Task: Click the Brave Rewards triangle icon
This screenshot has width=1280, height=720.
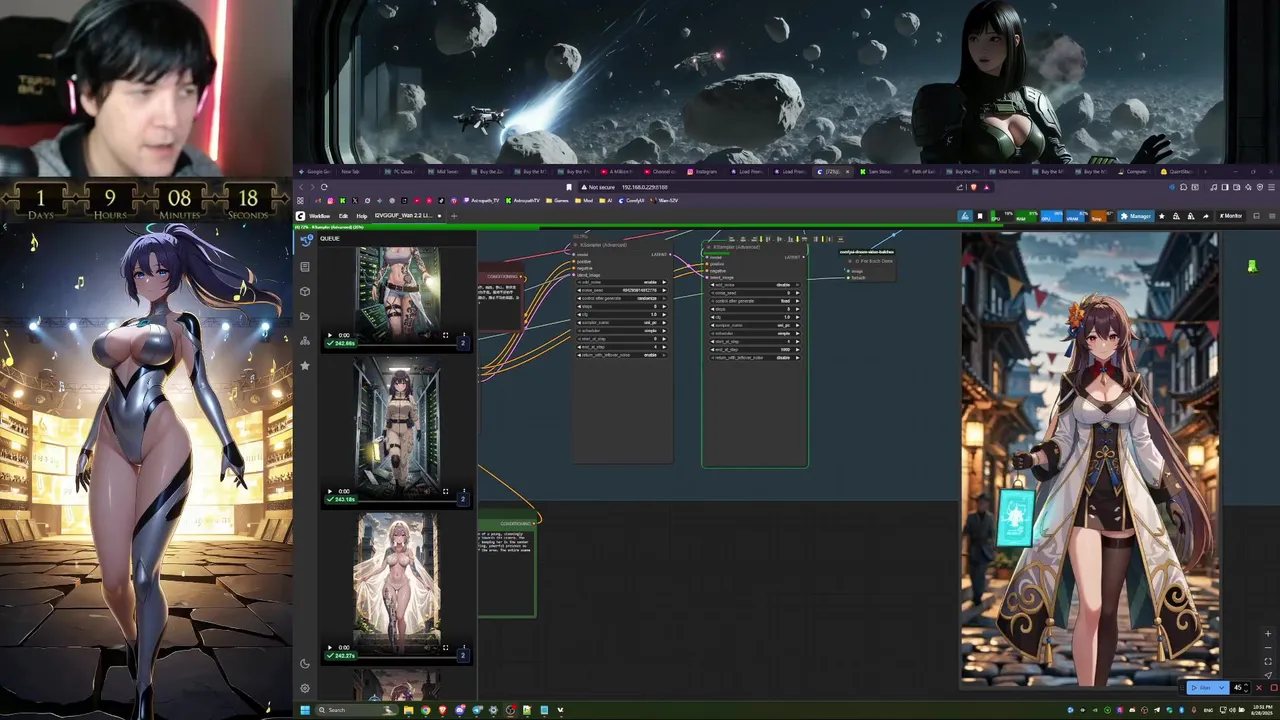Action: [x=986, y=187]
